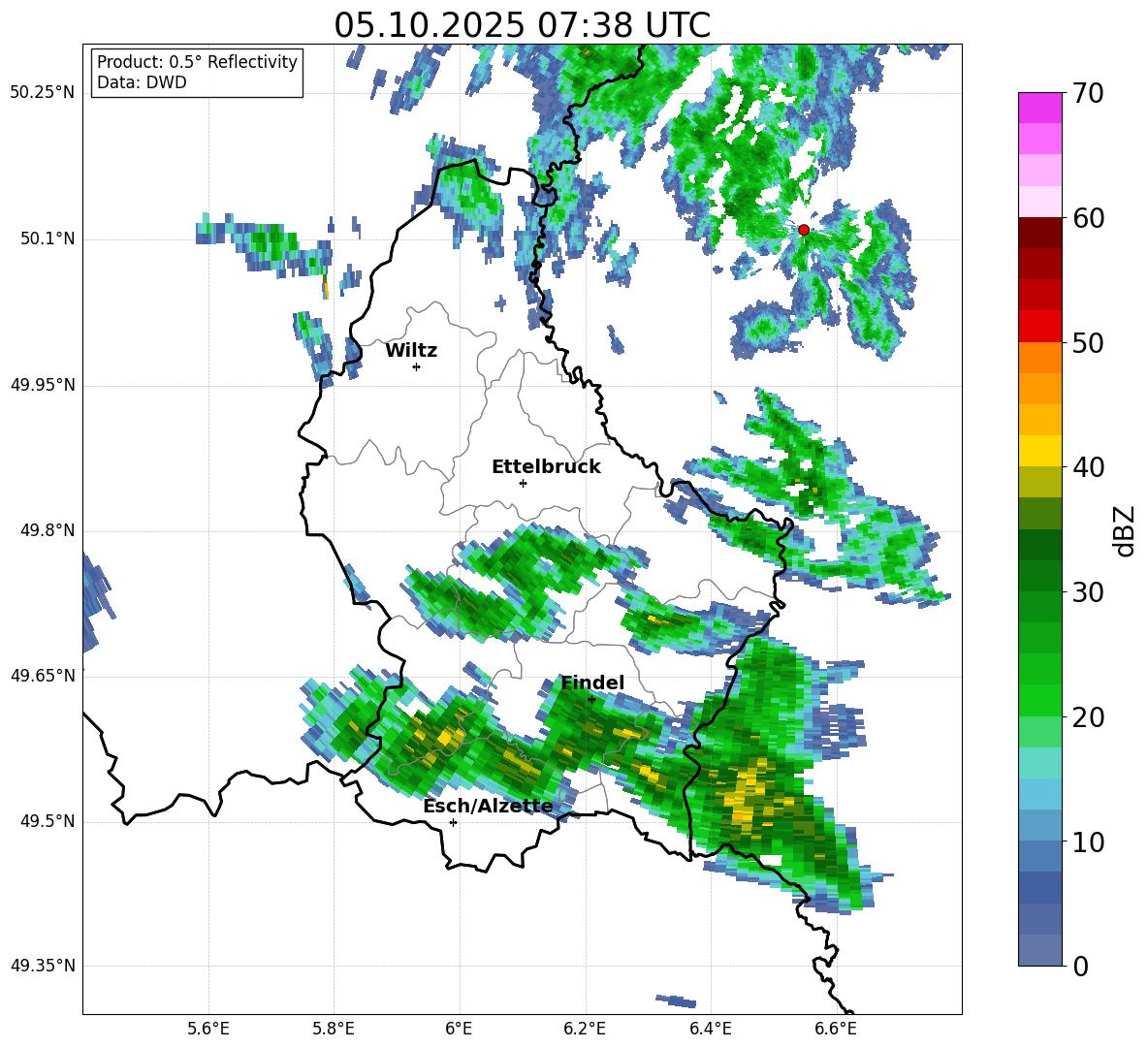Click the colorbar tick label "10"
Viewport: 1148px width, 1048px height.
tap(1088, 842)
